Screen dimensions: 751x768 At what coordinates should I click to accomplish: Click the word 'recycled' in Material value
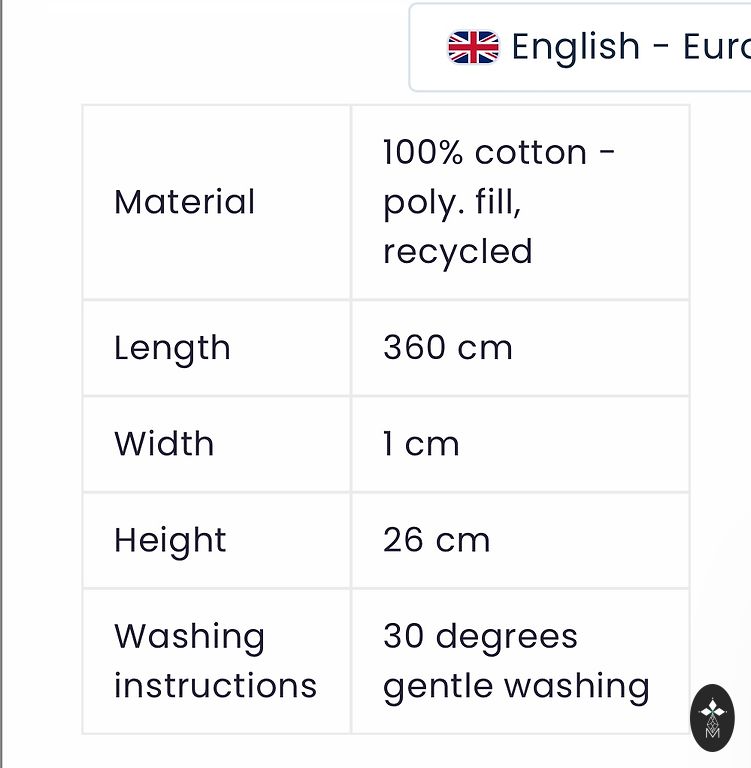tap(457, 251)
